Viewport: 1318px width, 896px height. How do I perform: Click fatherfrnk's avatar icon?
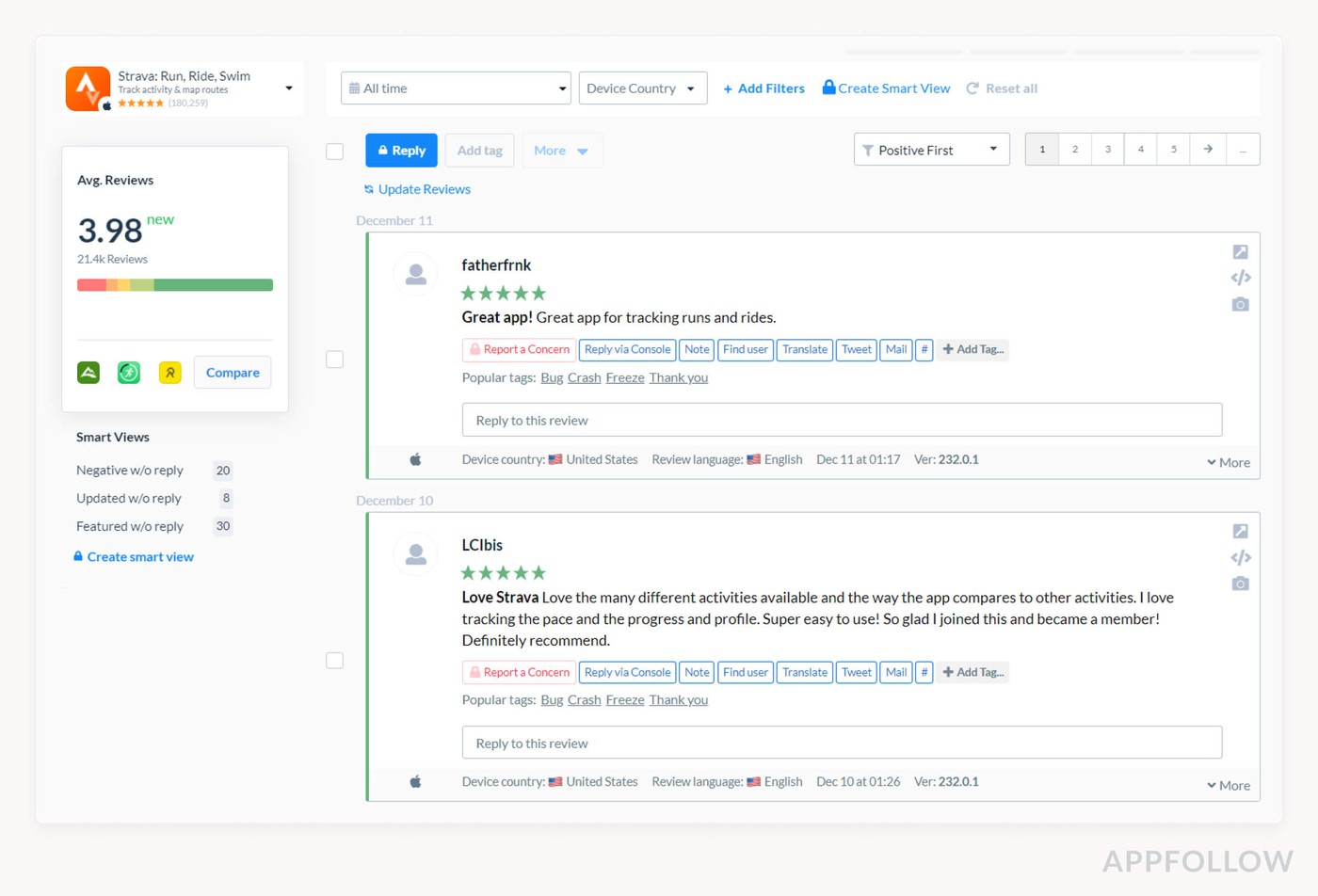point(415,274)
